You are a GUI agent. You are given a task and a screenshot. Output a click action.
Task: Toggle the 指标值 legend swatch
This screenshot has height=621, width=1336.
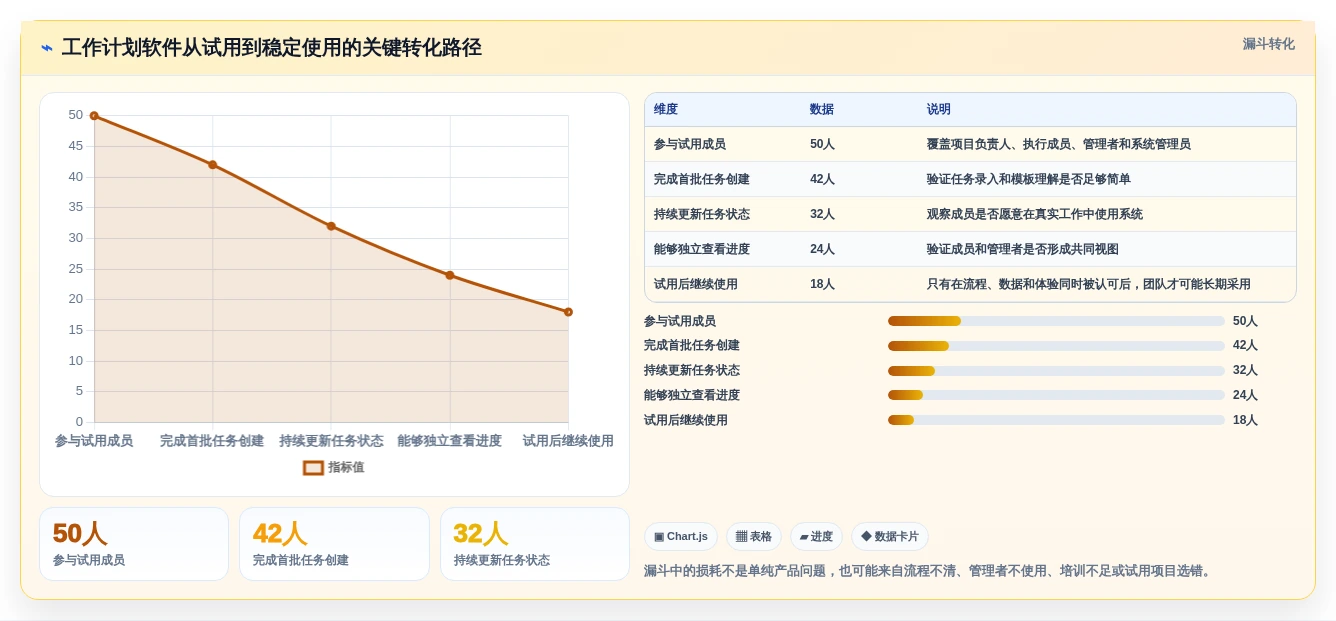pos(313,467)
